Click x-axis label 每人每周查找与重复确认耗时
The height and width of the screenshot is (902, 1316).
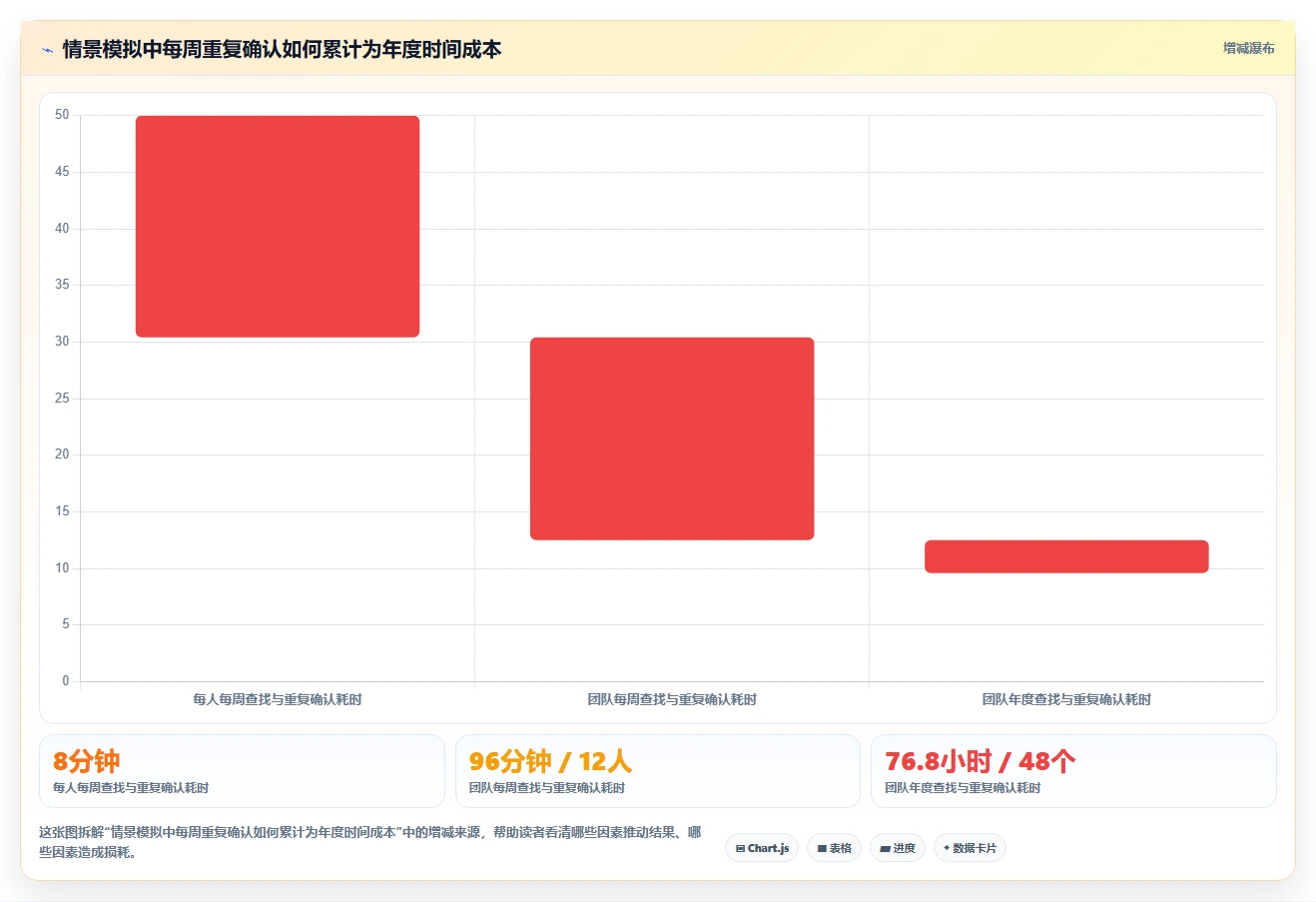[278, 699]
